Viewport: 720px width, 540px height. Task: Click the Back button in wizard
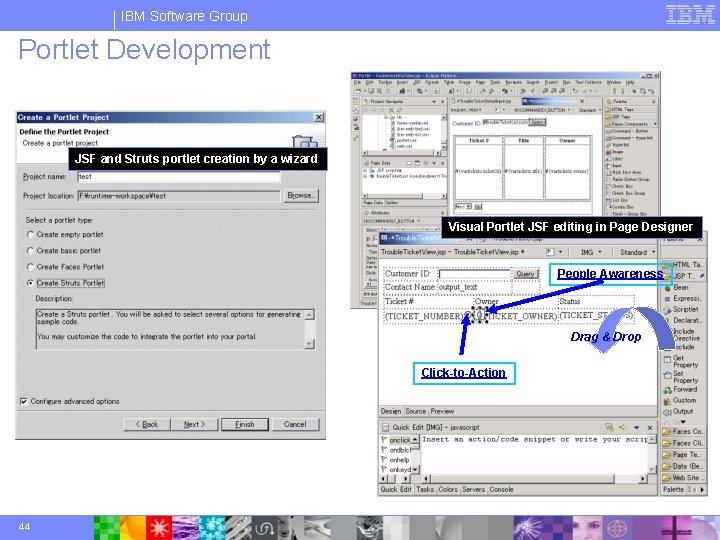click(147, 424)
